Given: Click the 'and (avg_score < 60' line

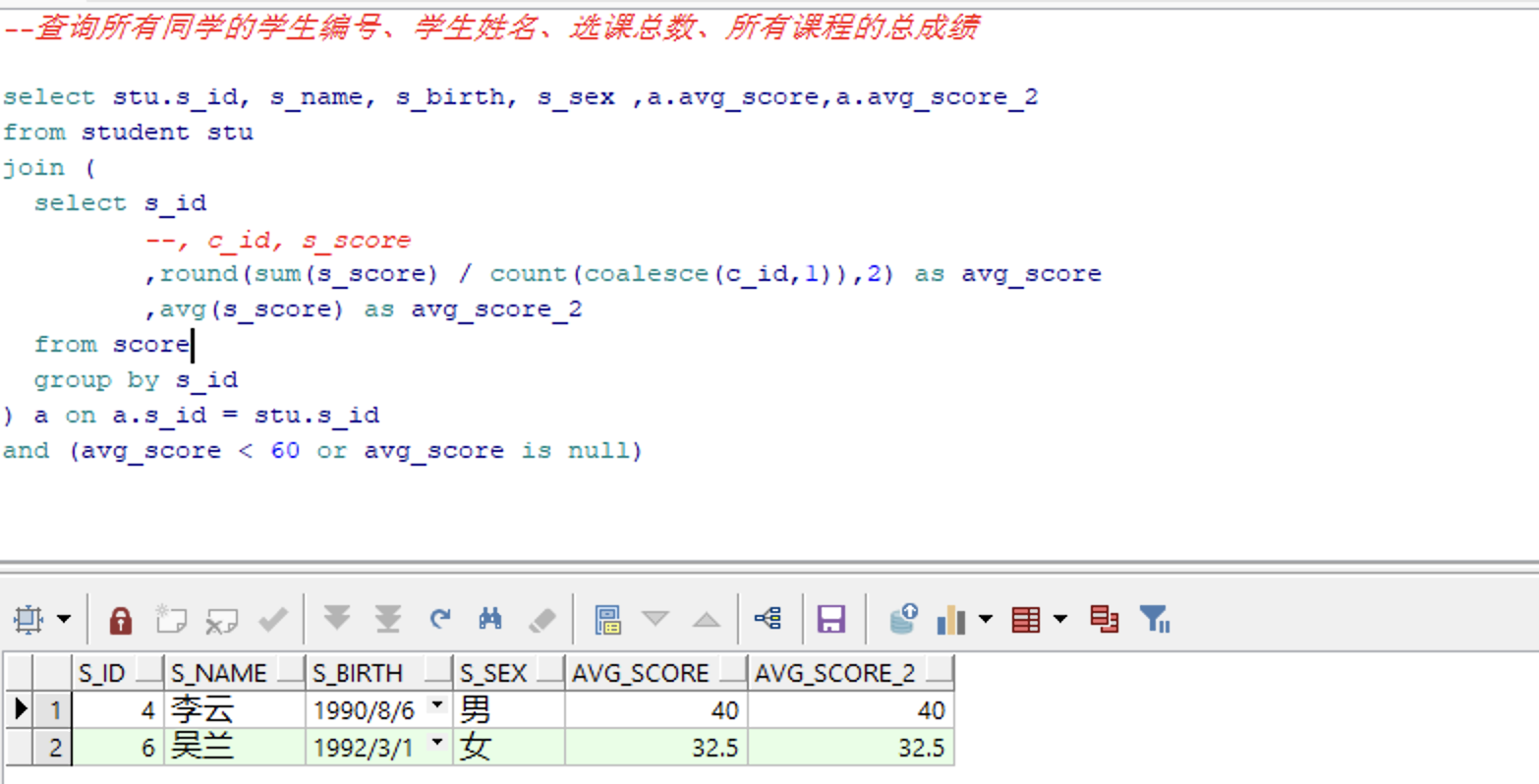Looking at the screenshot, I should [x=321, y=450].
